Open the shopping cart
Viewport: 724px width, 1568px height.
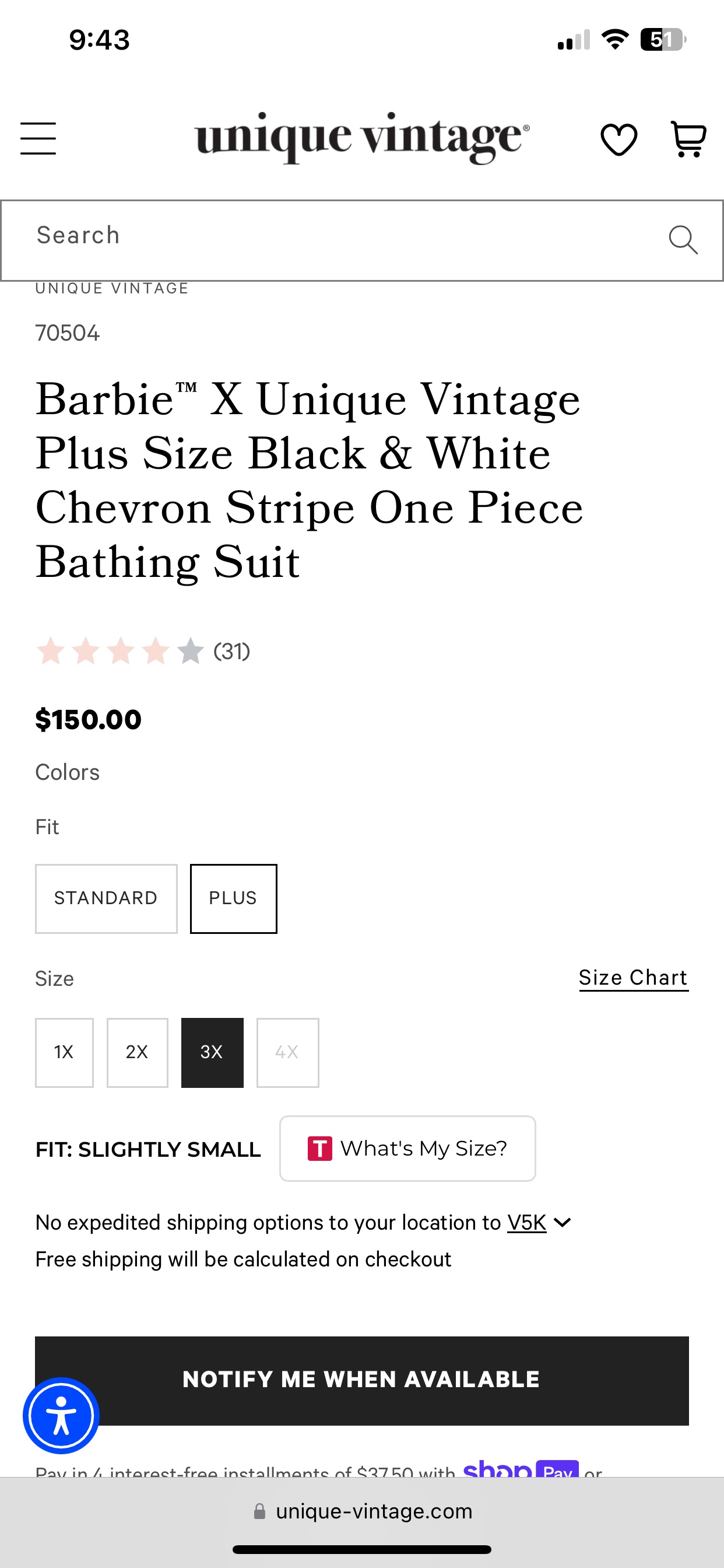688,139
